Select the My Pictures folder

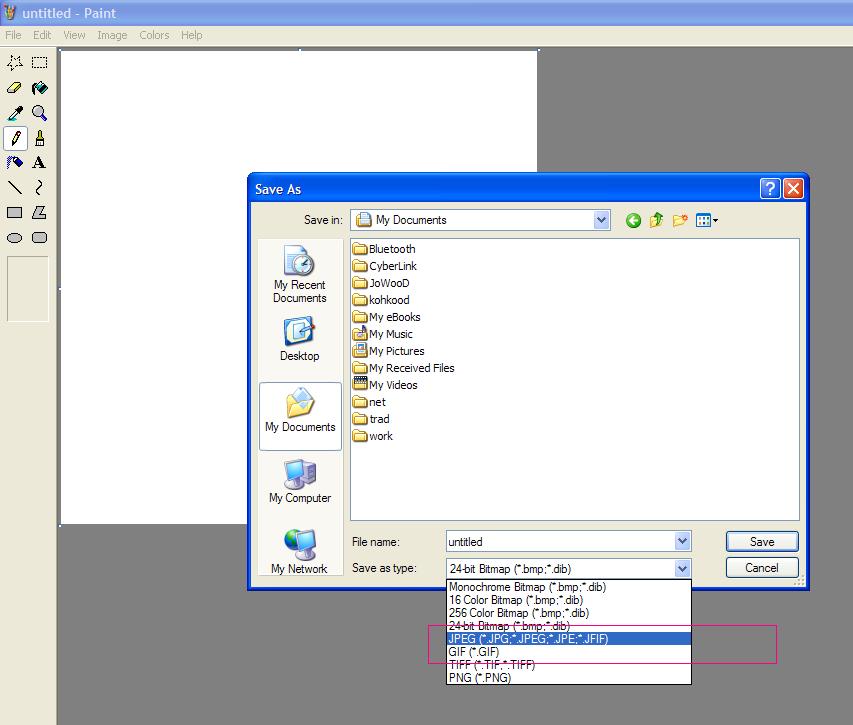[388, 351]
